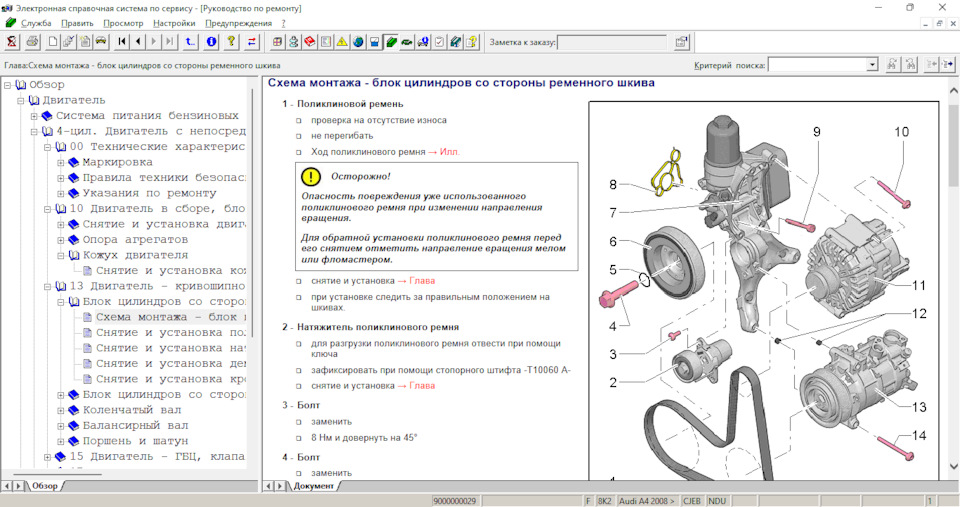This screenshot has width=960, height=507.
Task: Collapse the Обзор root tree node
Action: [7, 85]
